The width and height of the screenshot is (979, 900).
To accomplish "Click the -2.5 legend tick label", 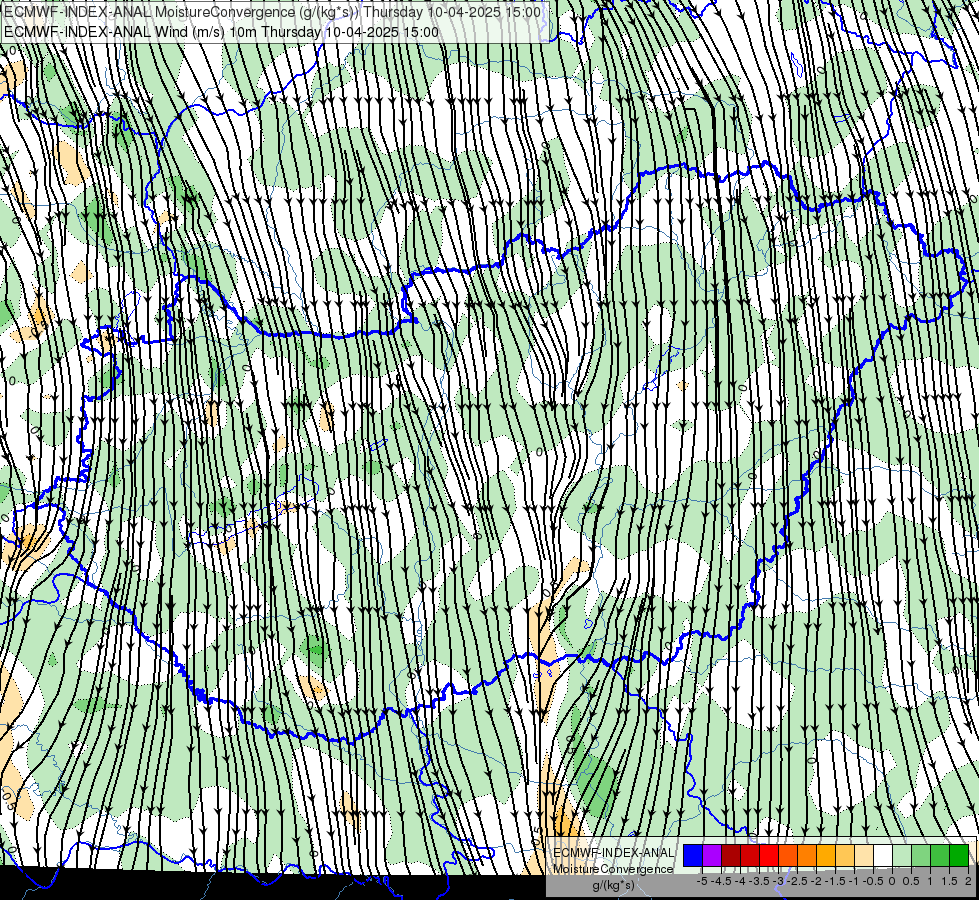I will tap(797, 881).
